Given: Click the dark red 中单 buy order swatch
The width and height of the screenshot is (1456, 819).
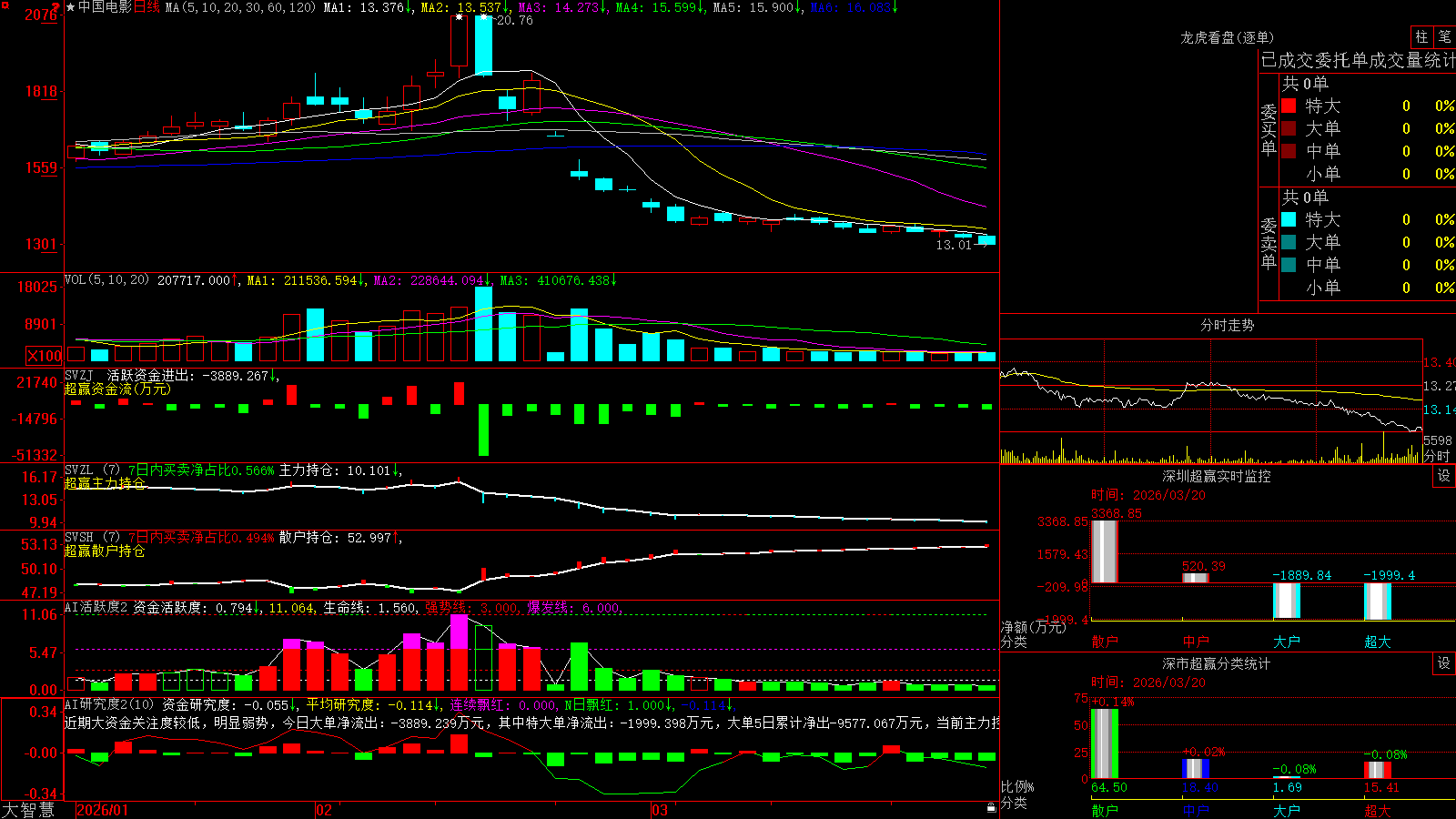Looking at the screenshot, I should [x=1289, y=151].
